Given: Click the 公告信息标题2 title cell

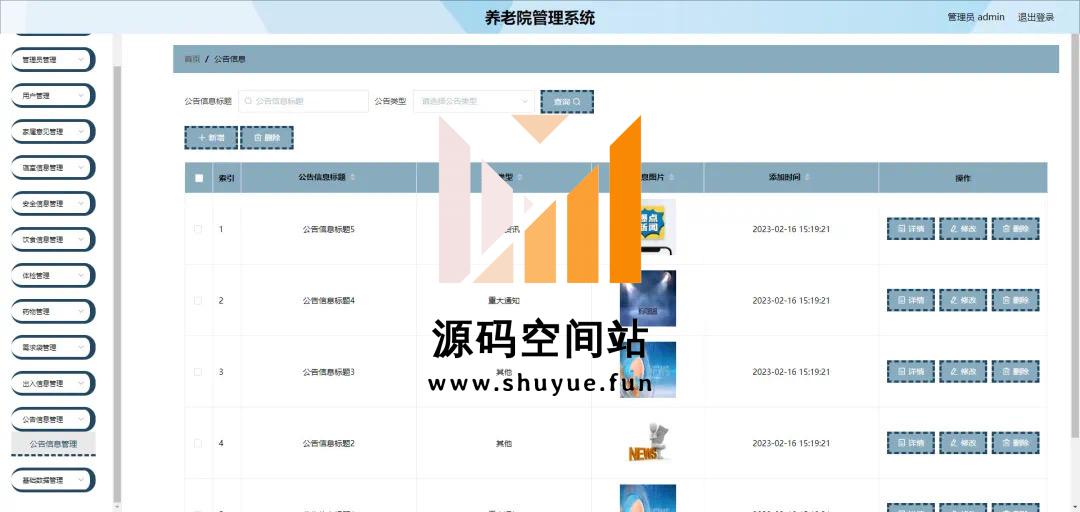Looking at the screenshot, I should 328,443.
